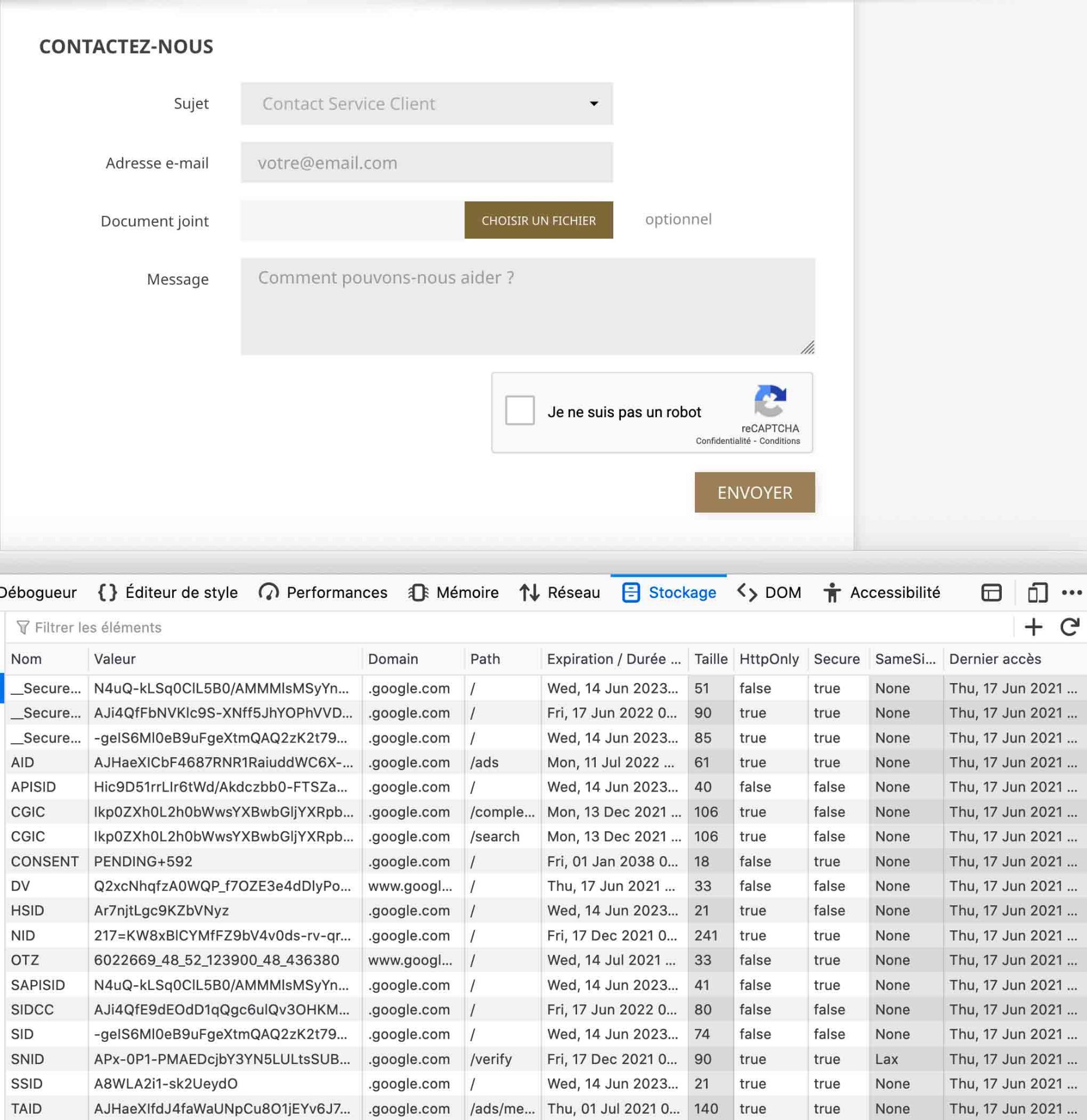Sort by the Nom column header
This screenshot has width=1087, height=1120.
point(47,659)
